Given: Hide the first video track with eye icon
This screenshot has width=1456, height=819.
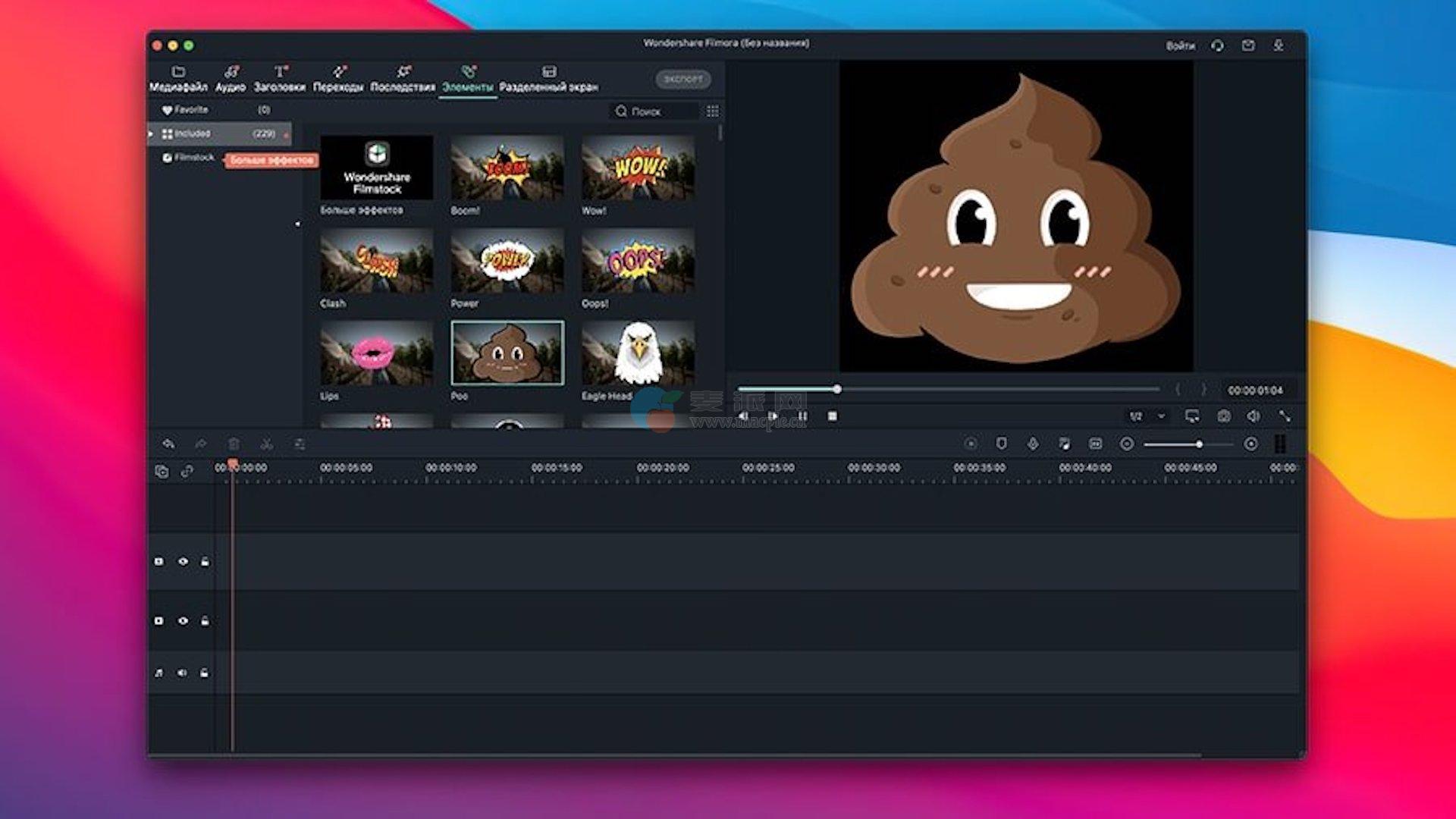Looking at the screenshot, I should point(183,562).
